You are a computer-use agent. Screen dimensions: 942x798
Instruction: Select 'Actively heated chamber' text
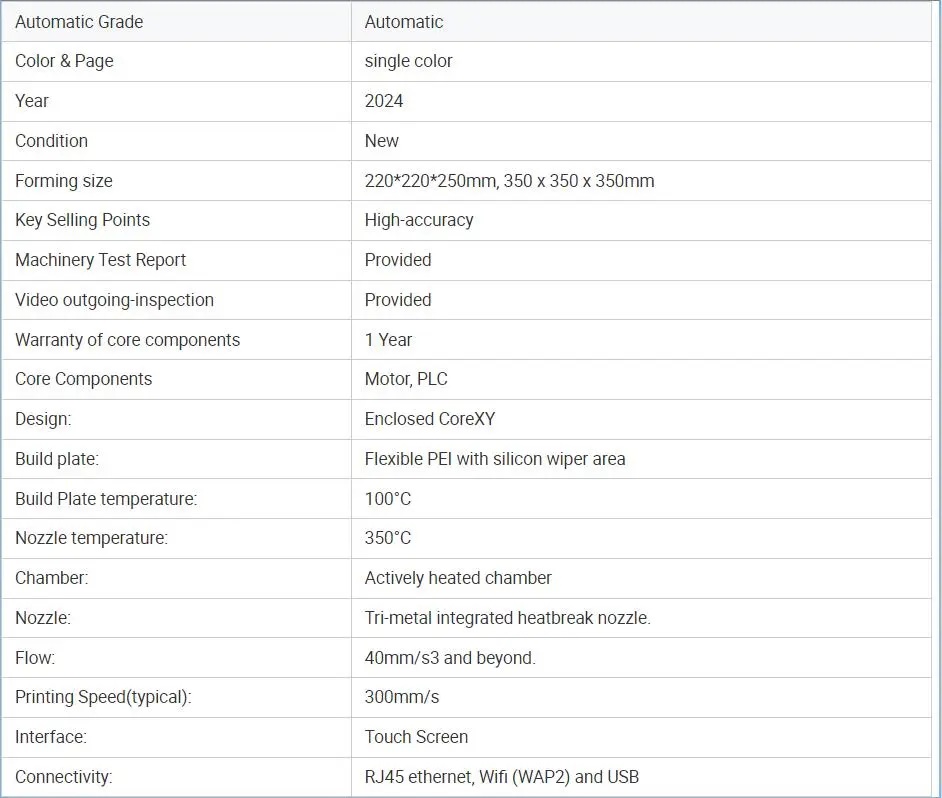(458, 578)
